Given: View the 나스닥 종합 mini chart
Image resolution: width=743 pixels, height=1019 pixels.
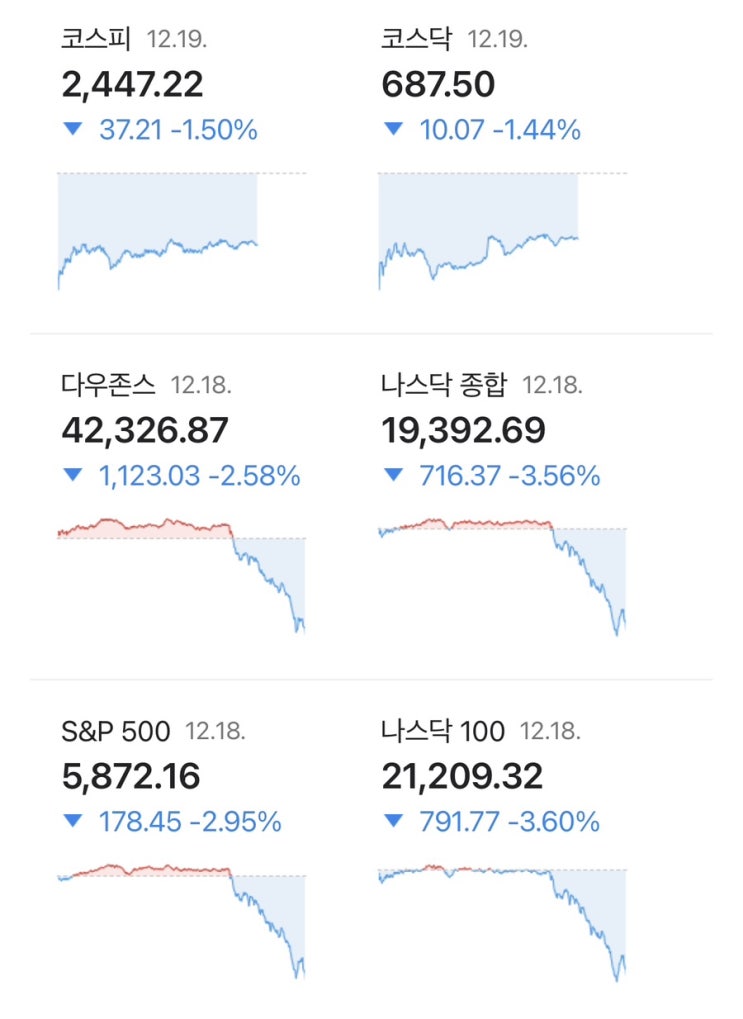Looking at the screenshot, I should click(x=502, y=575).
